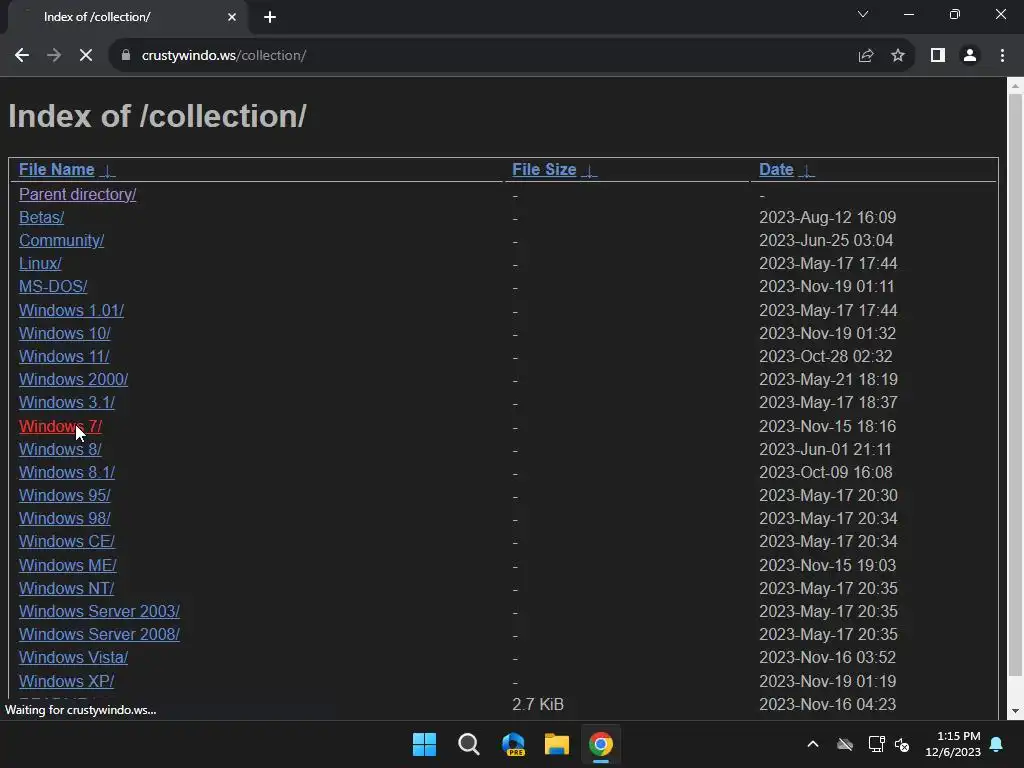Open the Chrome profile menu
The height and width of the screenshot is (768, 1024).
click(x=970, y=56)
